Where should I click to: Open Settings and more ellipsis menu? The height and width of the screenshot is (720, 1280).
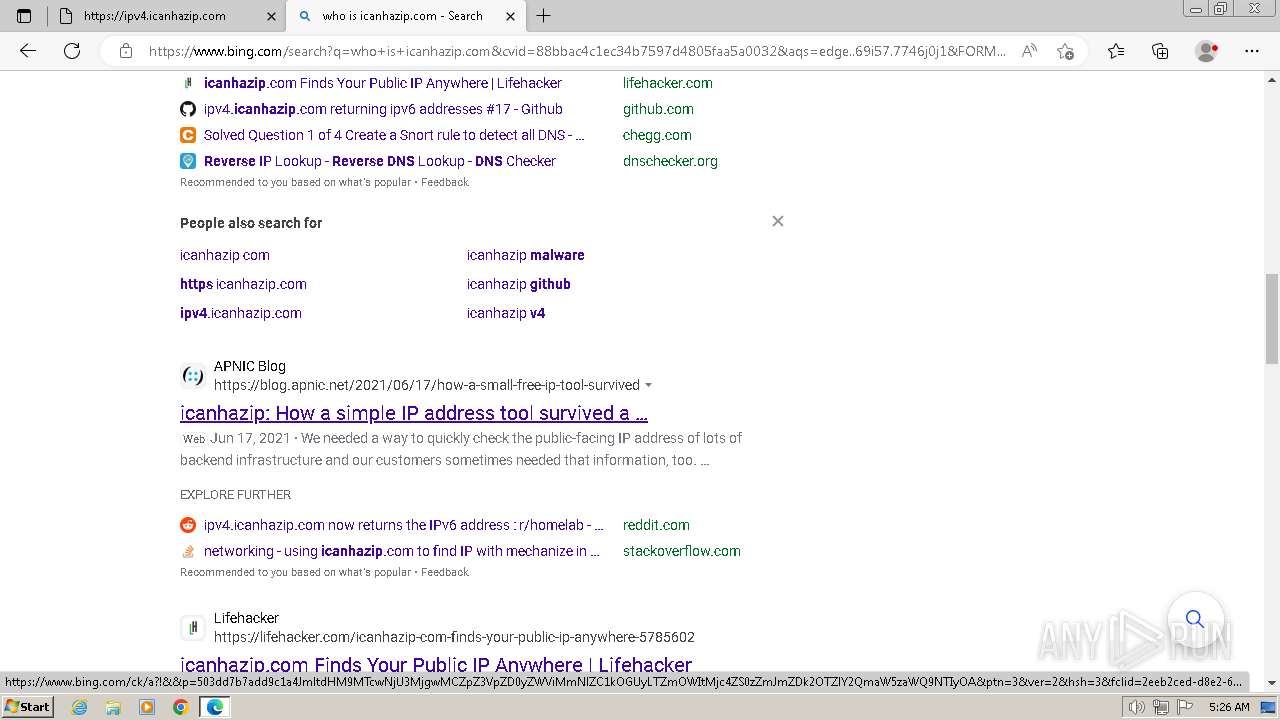(1252, 51)
